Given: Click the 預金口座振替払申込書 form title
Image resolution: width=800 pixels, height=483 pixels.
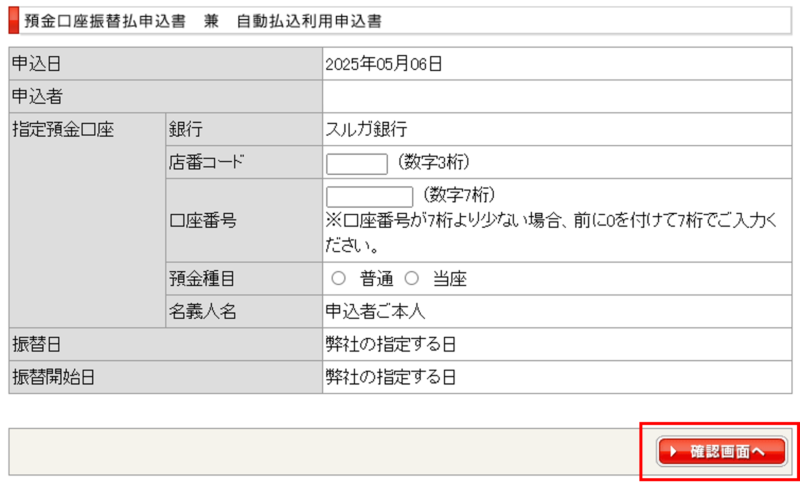Looking at the screenshot, I should [x=104, y=20].
